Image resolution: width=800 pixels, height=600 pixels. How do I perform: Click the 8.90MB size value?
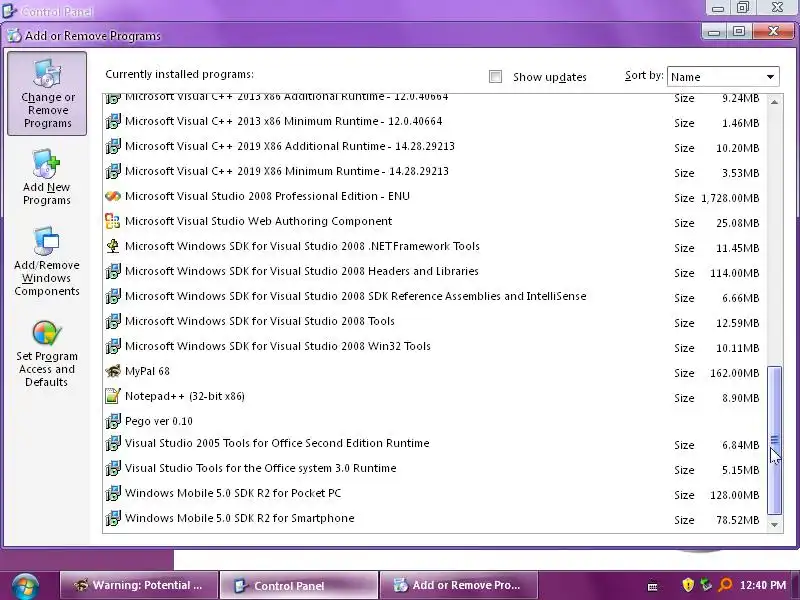[x=741, y=398]
